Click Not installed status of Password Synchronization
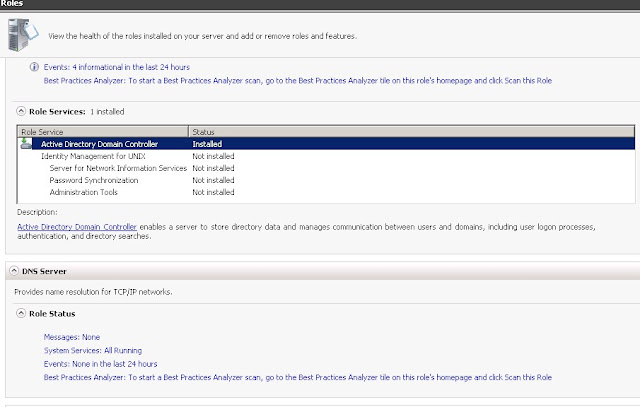Viewport: 640px width, 407px height. (x=213, y=180)
